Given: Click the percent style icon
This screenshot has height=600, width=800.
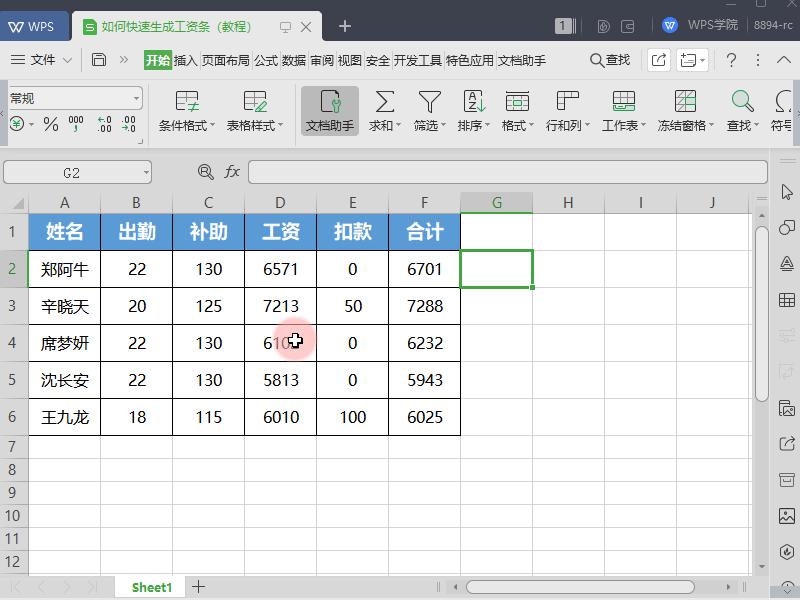Looking at the screenshot, I should click(51, 123).
